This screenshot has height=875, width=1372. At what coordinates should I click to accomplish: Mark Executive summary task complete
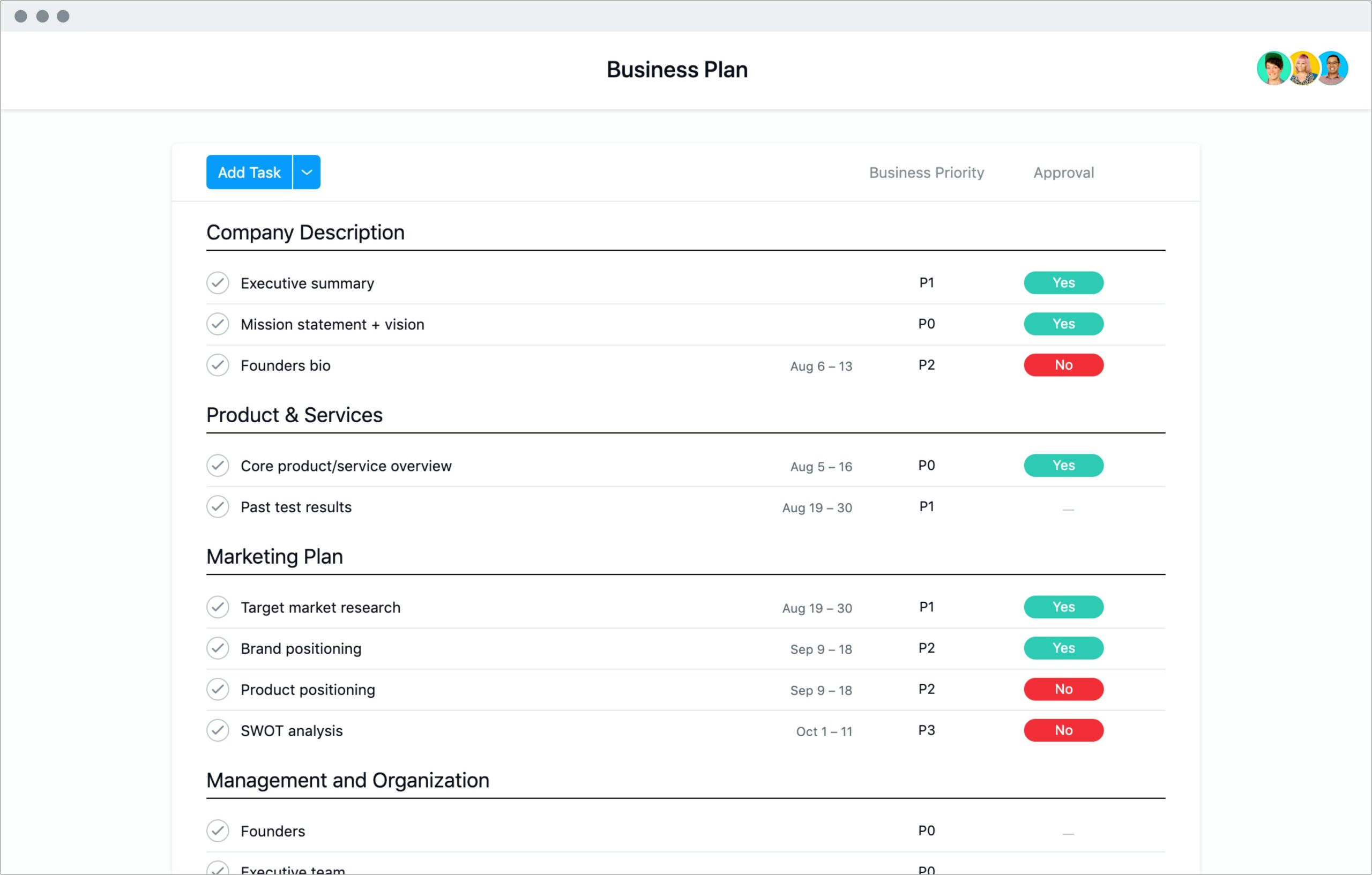(218, 282)
